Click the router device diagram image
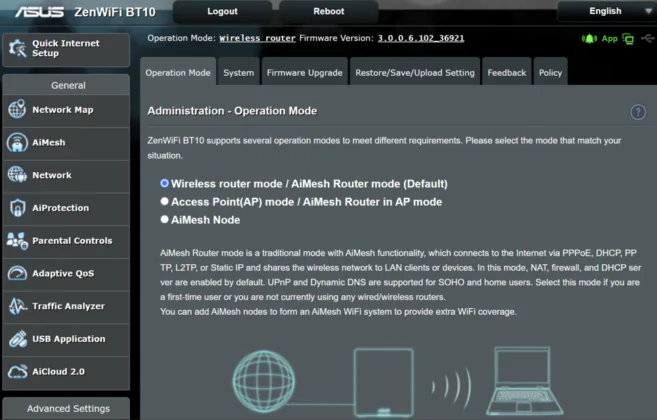The height and width of the screenshot is (420, 657). (383, 381)
